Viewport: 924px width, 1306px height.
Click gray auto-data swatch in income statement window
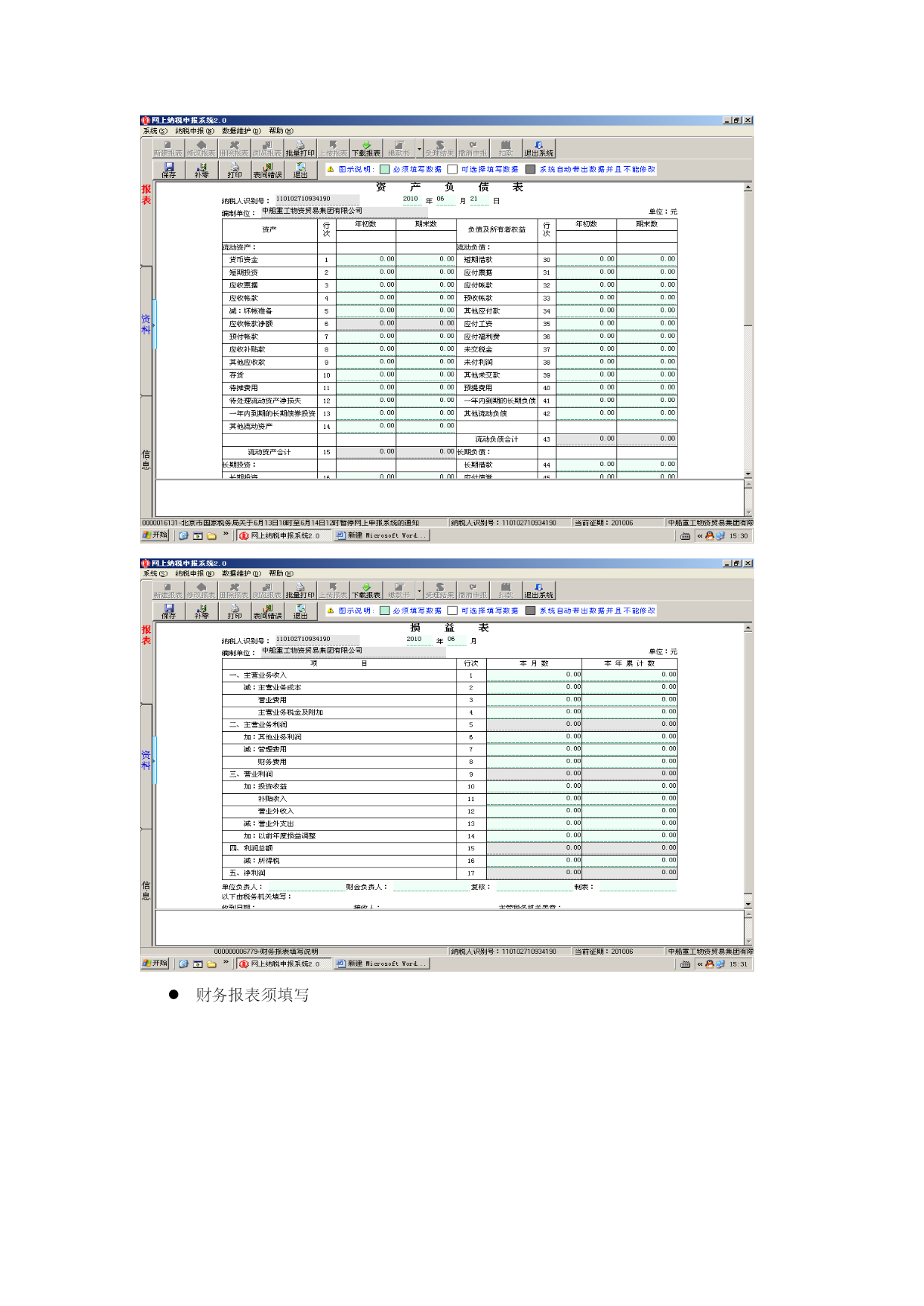pyautogui.click(x=530, y=611)
